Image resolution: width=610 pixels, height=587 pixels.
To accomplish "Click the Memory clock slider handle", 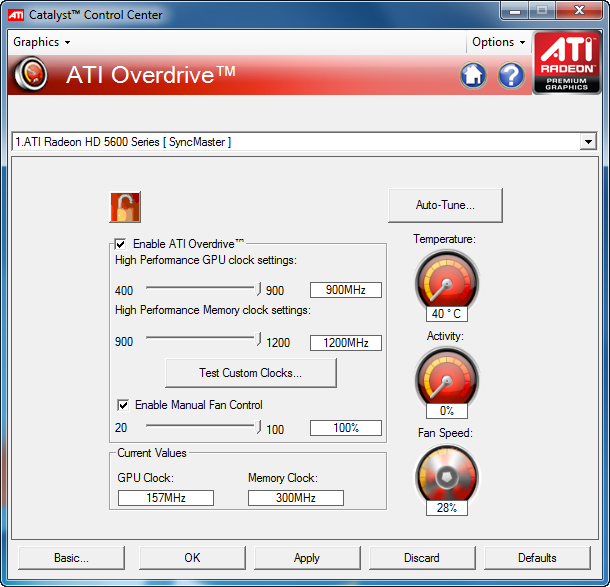I will [258, 339].
